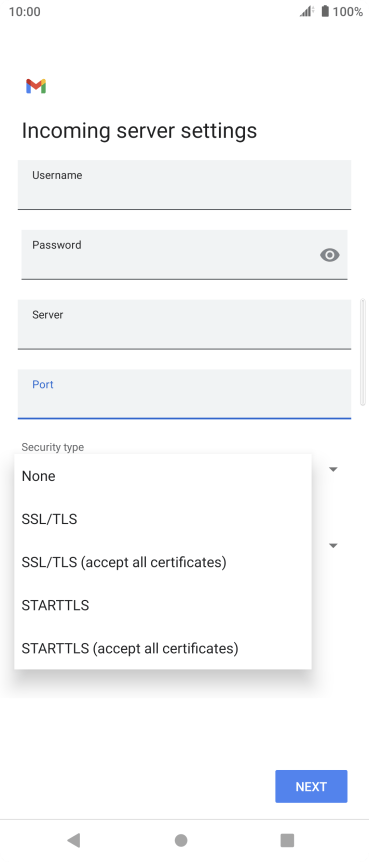Open recent apps square button

(287, 839)
